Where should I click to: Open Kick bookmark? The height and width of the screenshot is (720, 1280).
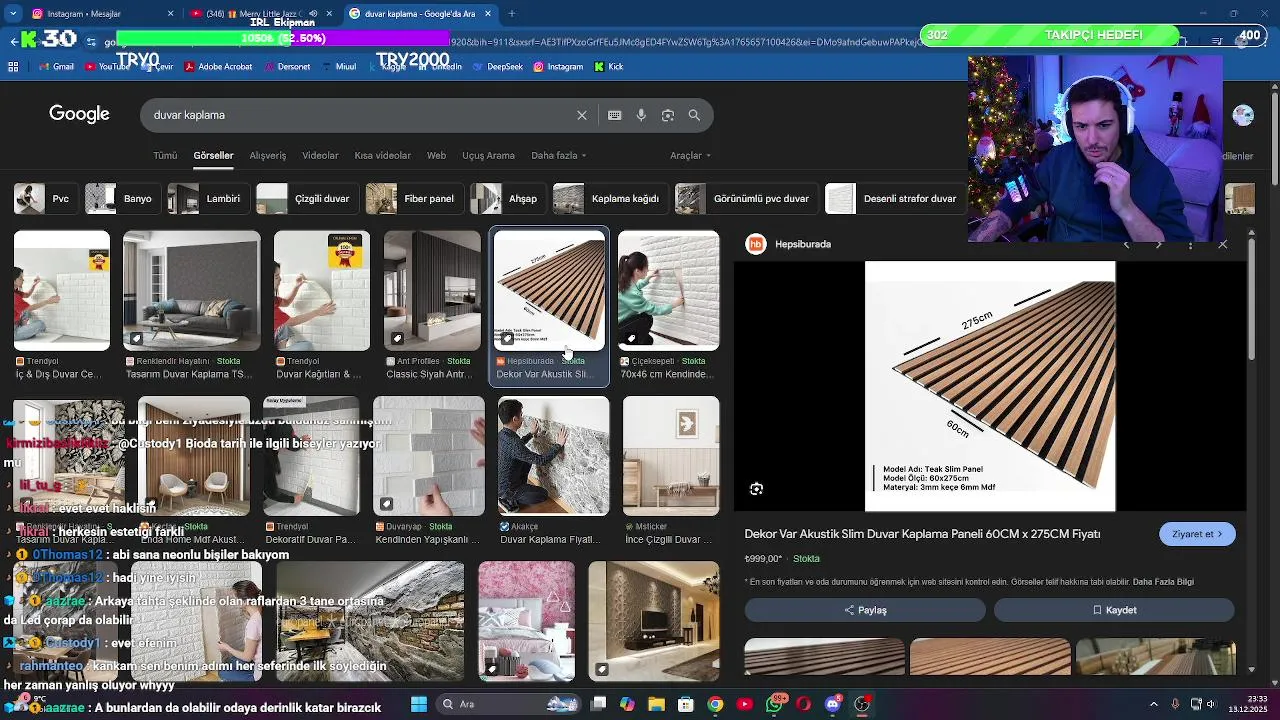(x=609, y=67)
